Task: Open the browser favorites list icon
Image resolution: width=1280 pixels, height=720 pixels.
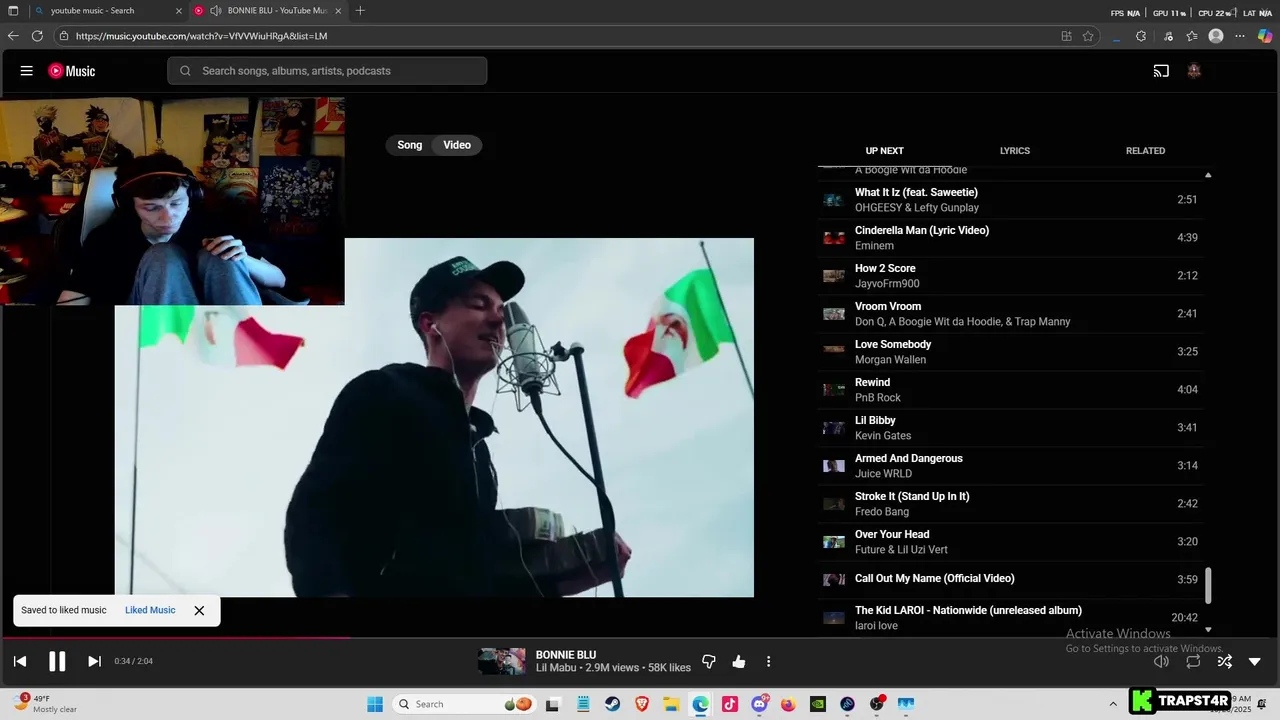Action: coord(1192,36)
